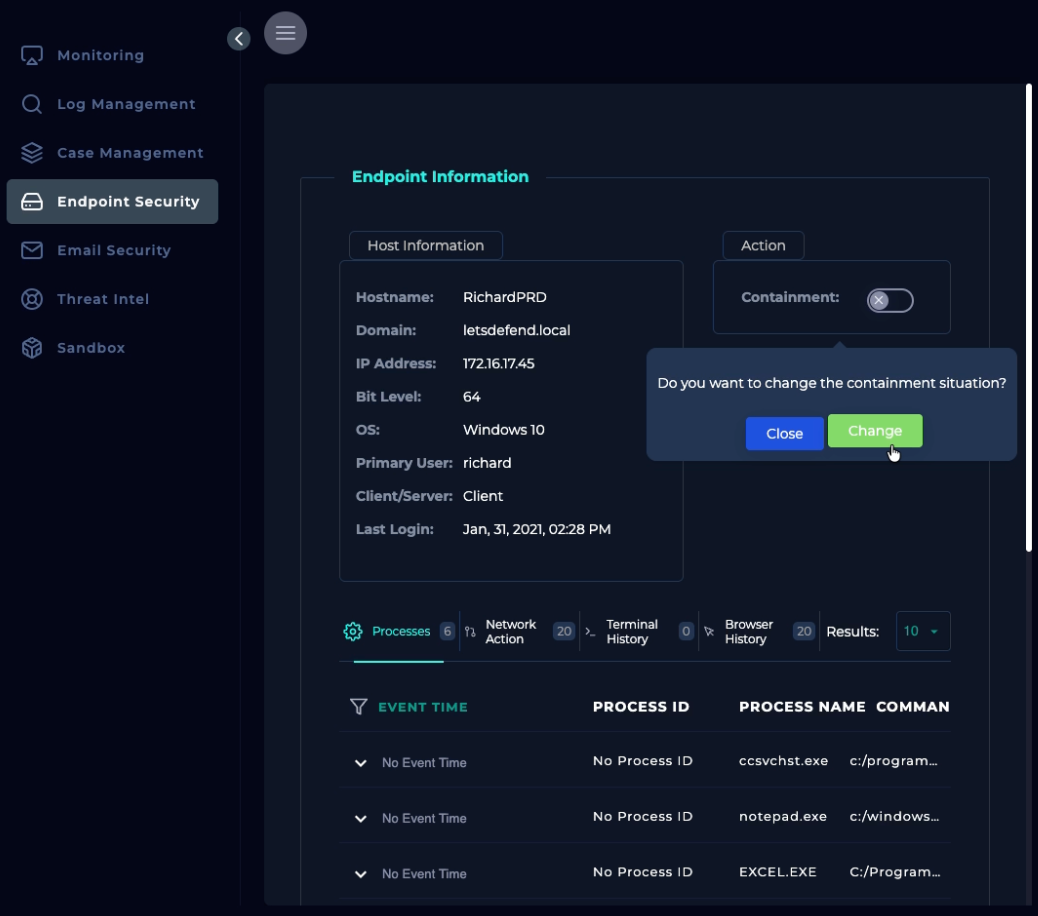Click the Sandbox cube icon
The image size is (1038, 916).
click(32, 348)
